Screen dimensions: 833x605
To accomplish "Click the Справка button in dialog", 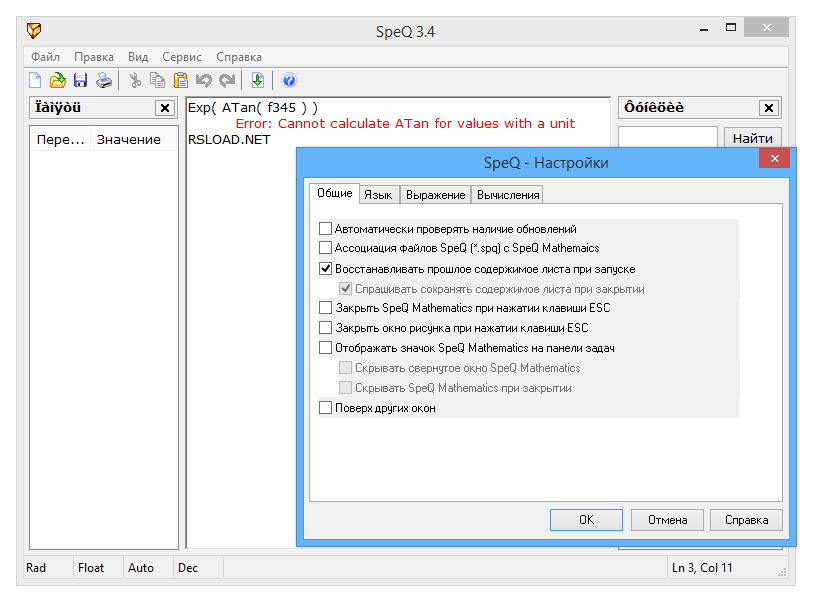I will point(746,520).
